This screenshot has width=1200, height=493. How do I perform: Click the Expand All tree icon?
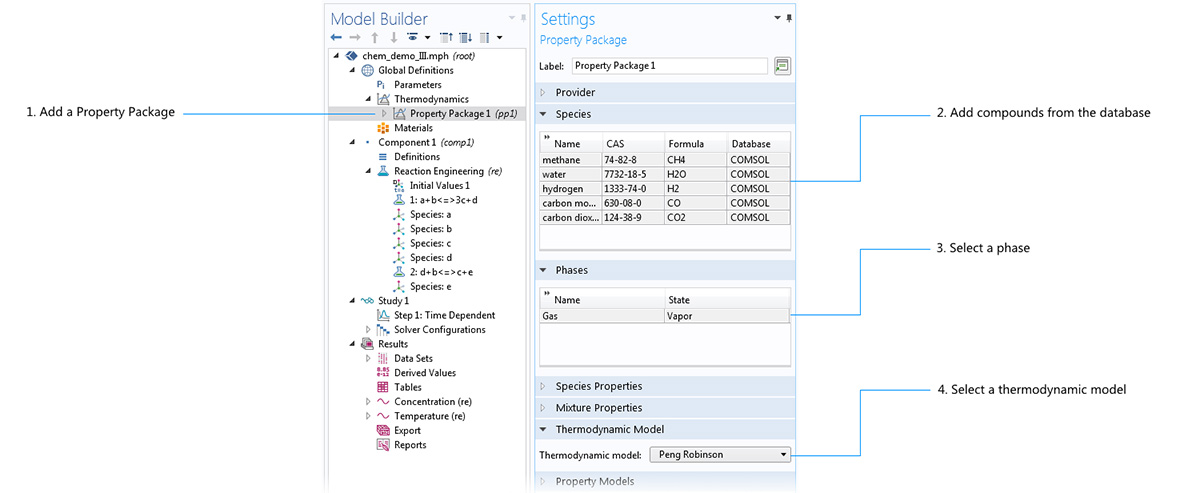tap(465, 38)
